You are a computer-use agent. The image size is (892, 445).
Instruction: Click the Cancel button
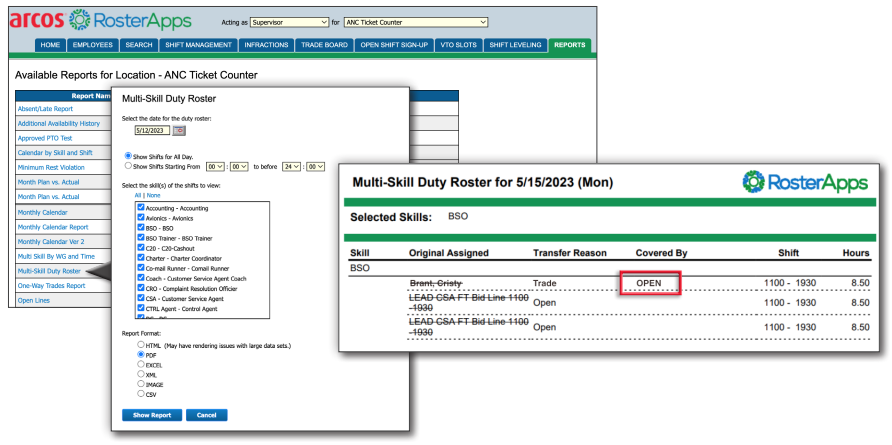click(207, 415)
